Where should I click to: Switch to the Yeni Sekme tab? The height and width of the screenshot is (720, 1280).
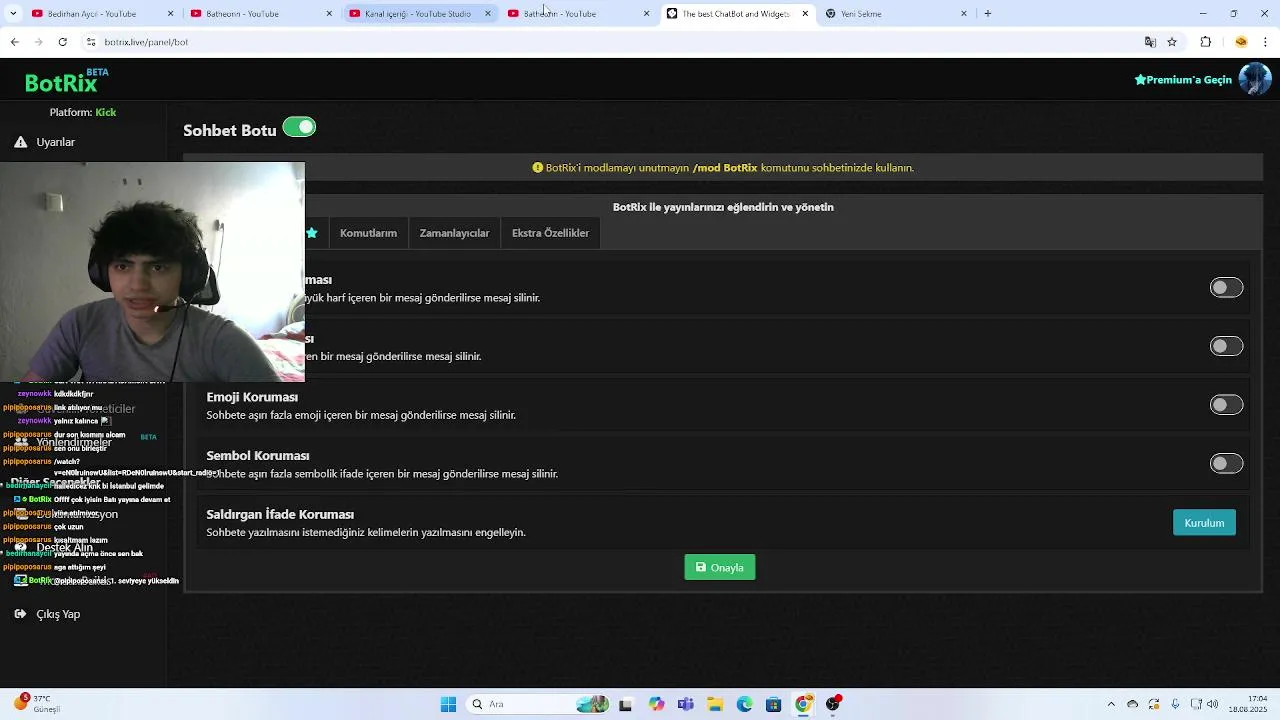coord(896,14)
